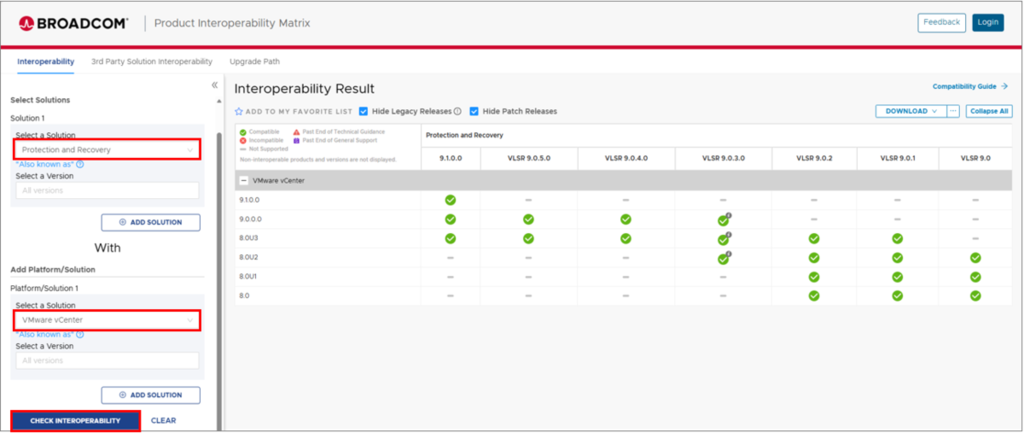Viewport: 1024px width, 433px height.
Task: Click compatible check for vCenter 8.0 under VLSR 9.0.2
Action: coord(814,296)
